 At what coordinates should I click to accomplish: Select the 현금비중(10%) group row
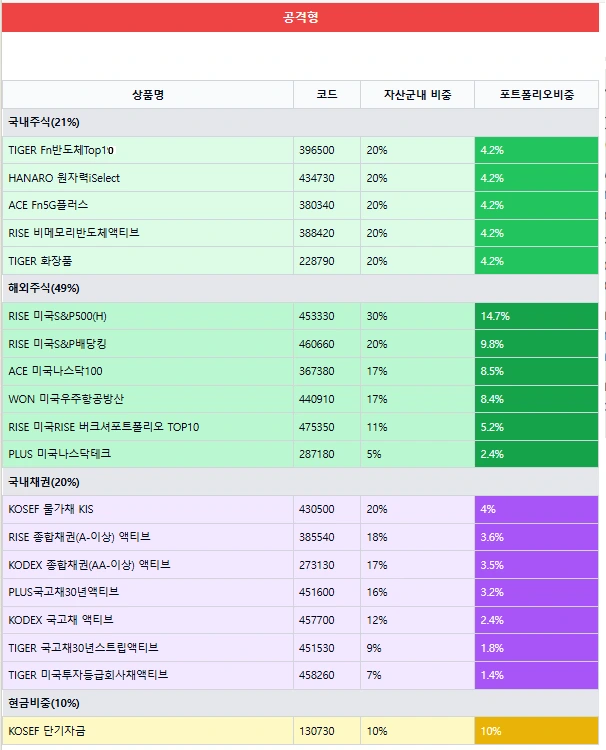click(x=300, y=703)
